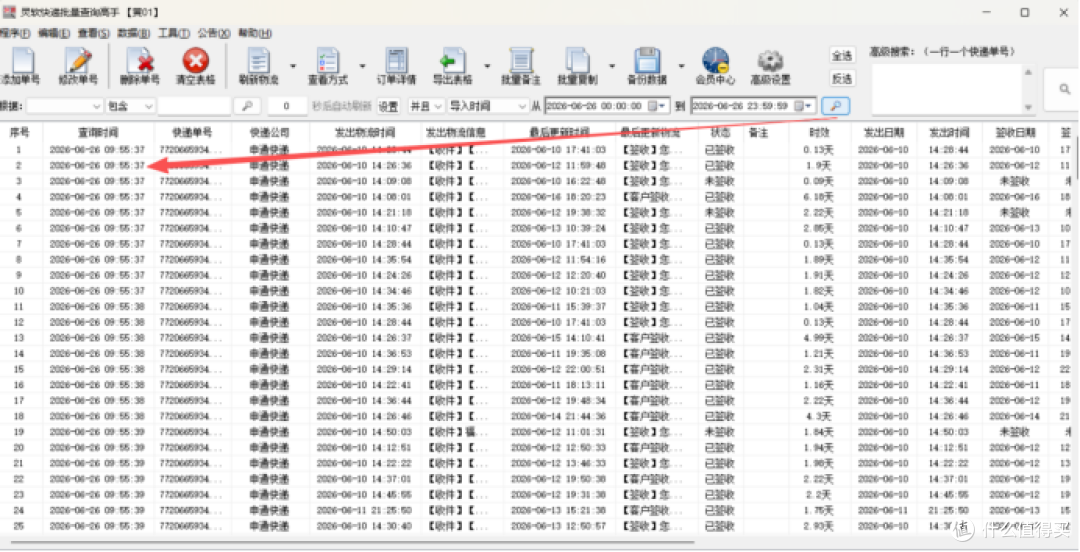1080x552 pixels.
Task: Select 4.3天 cell in row 18
Action: 820,416
